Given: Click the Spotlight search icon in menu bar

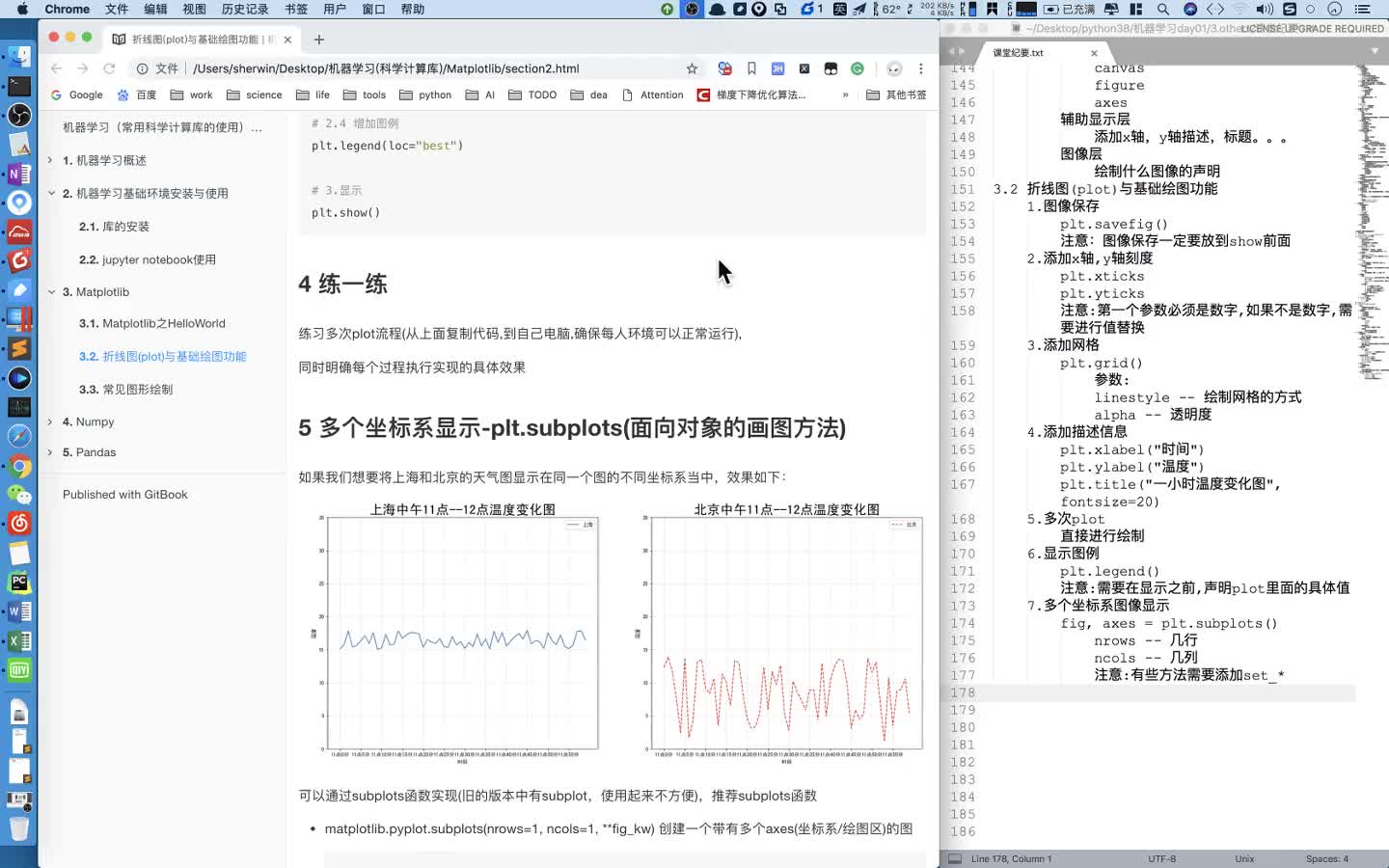Looking at the screenshot, I should 1163,9.
